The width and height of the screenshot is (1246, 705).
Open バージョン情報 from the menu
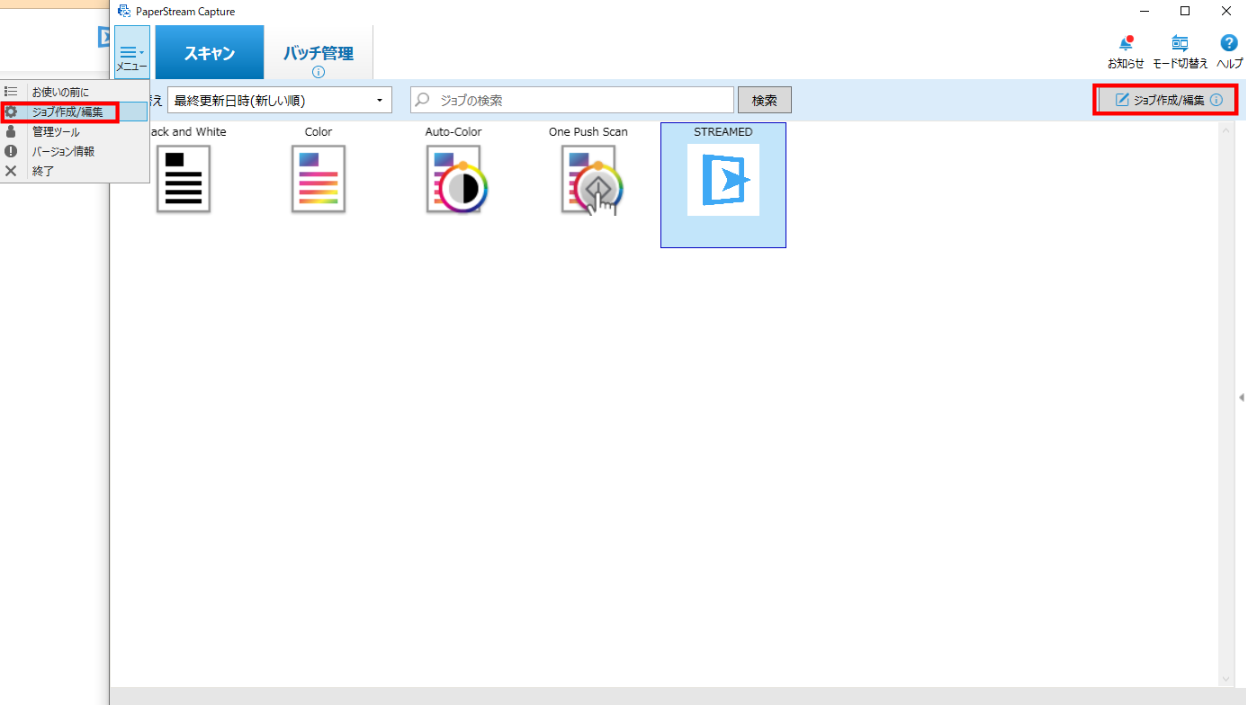(x=63, y=151)
